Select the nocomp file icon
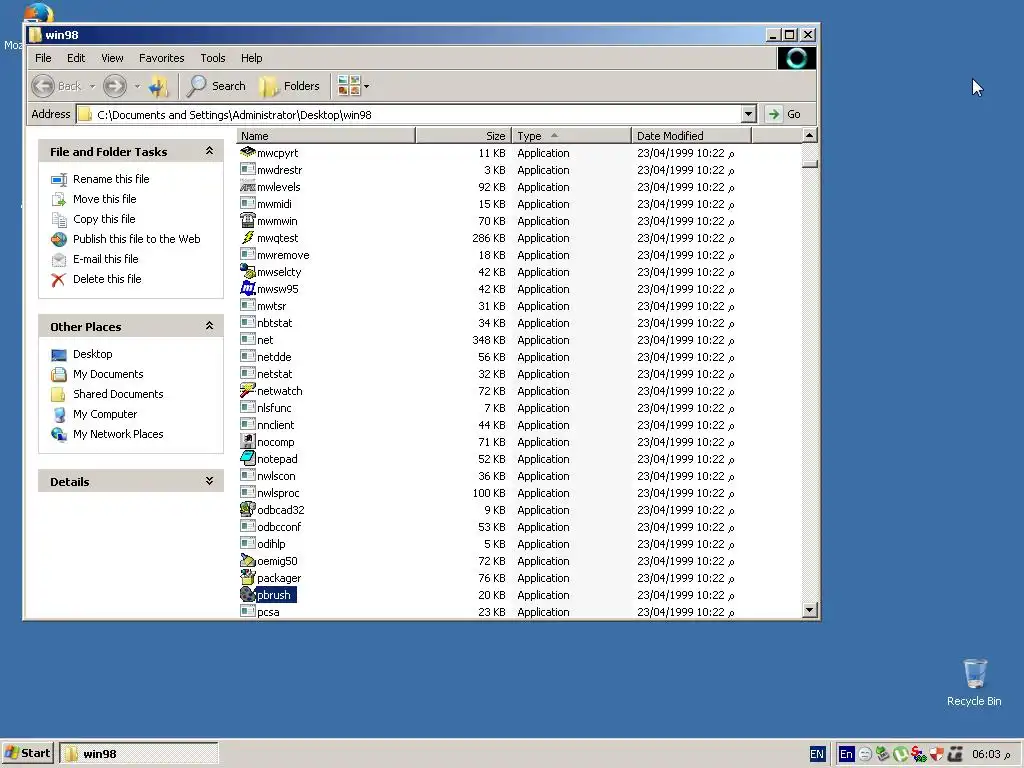1024x768 pixels. tap(248, 441)
